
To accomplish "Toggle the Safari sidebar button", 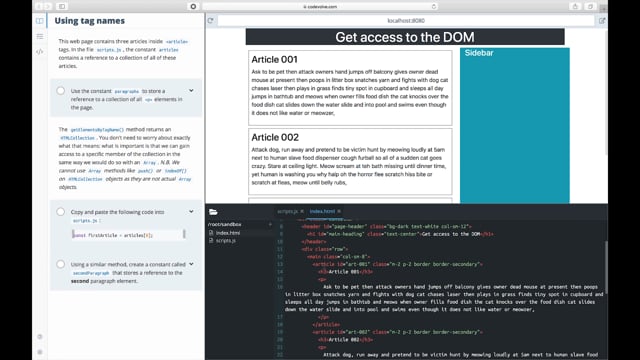I will (x=62, y=7).
